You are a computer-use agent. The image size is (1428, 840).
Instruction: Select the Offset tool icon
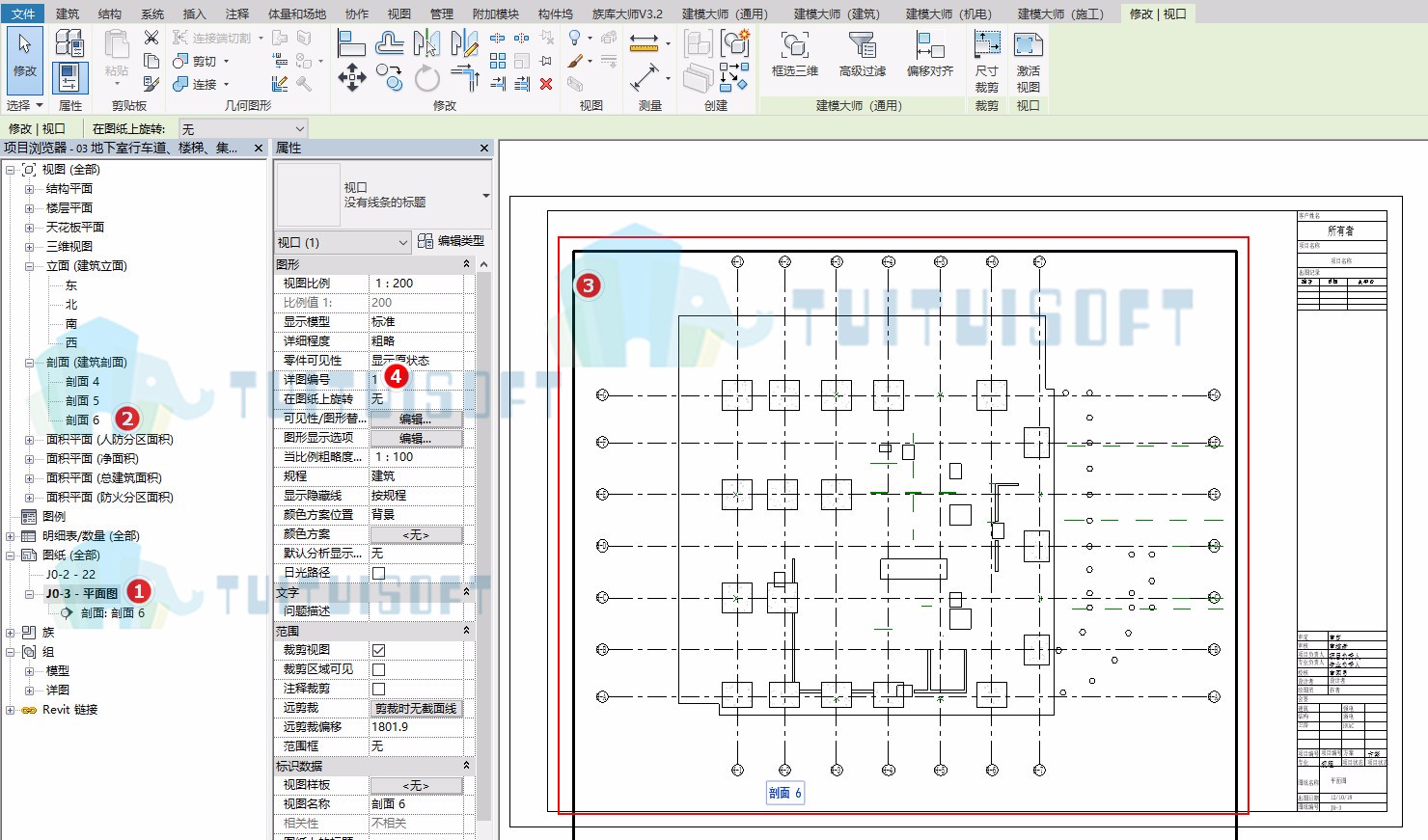[x=390, y=43]
